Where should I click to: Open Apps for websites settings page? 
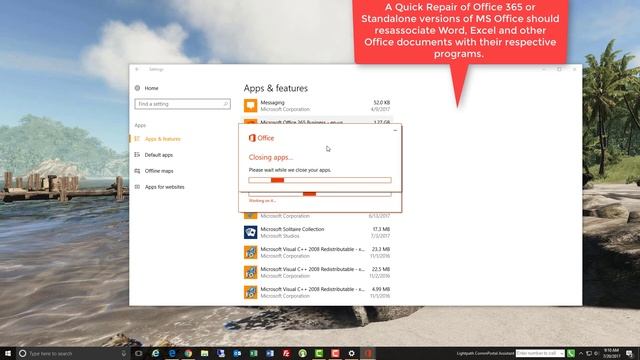coord(164,187)
